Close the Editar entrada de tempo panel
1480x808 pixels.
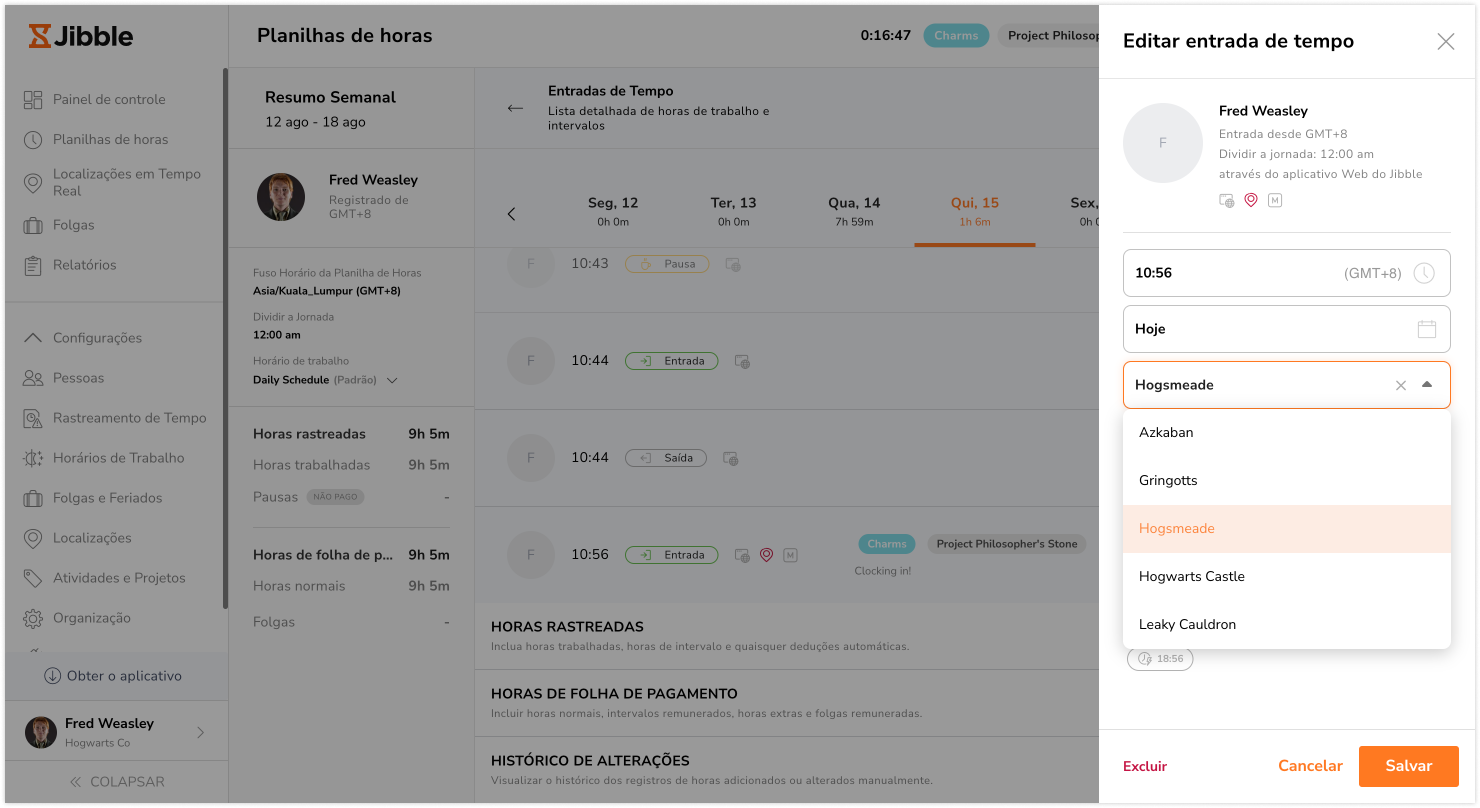[1445, 41]
